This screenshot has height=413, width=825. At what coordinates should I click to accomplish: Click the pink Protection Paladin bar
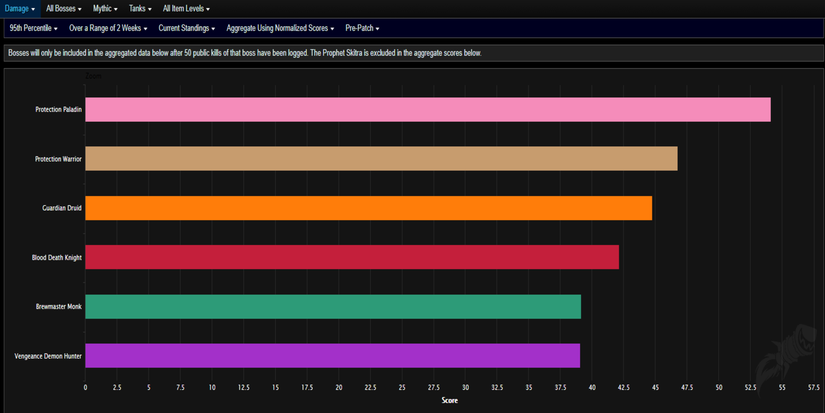pos(428,109)
